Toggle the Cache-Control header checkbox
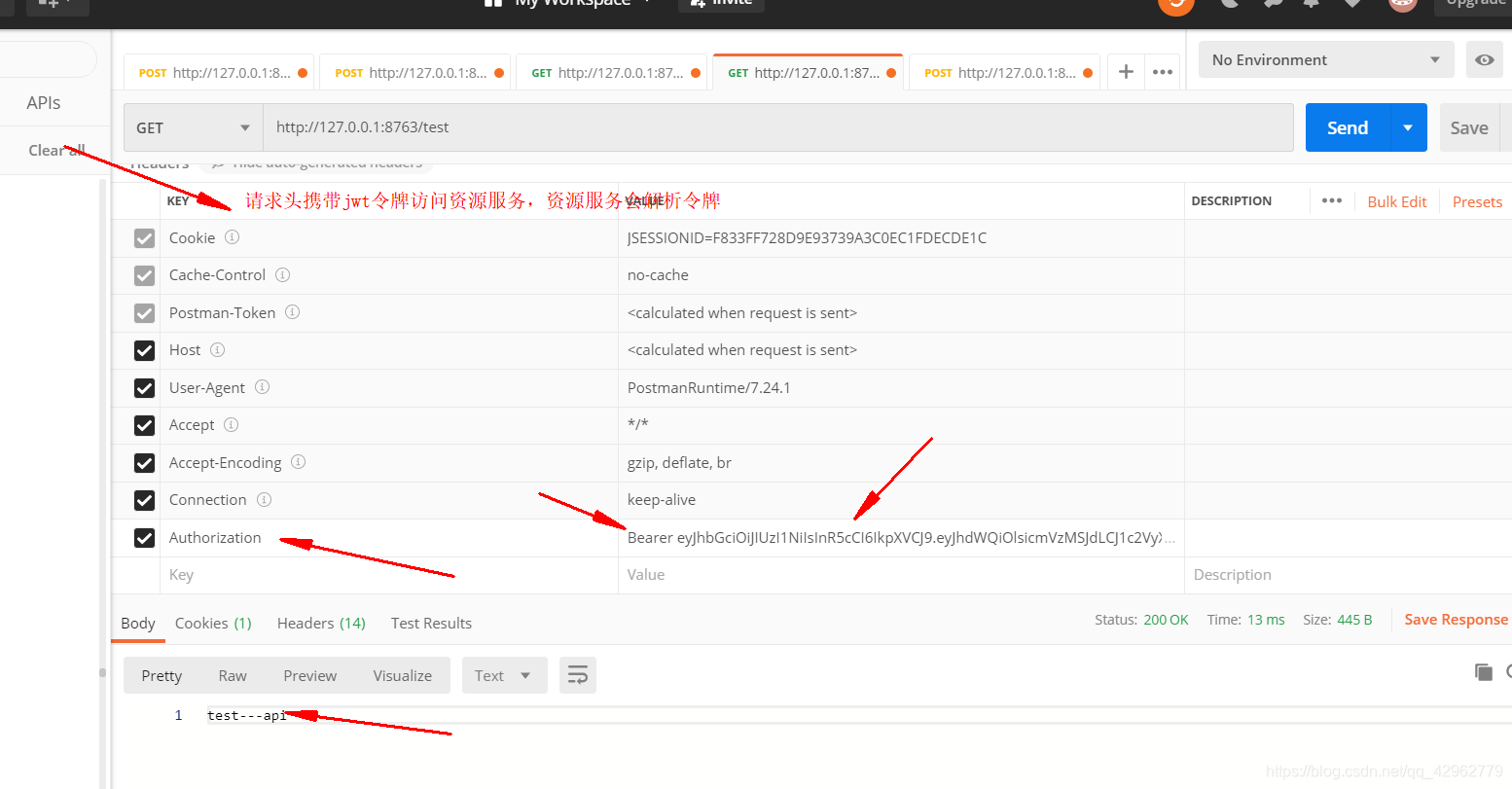The width and height of the screenshot is (1512, 789). 144,275
